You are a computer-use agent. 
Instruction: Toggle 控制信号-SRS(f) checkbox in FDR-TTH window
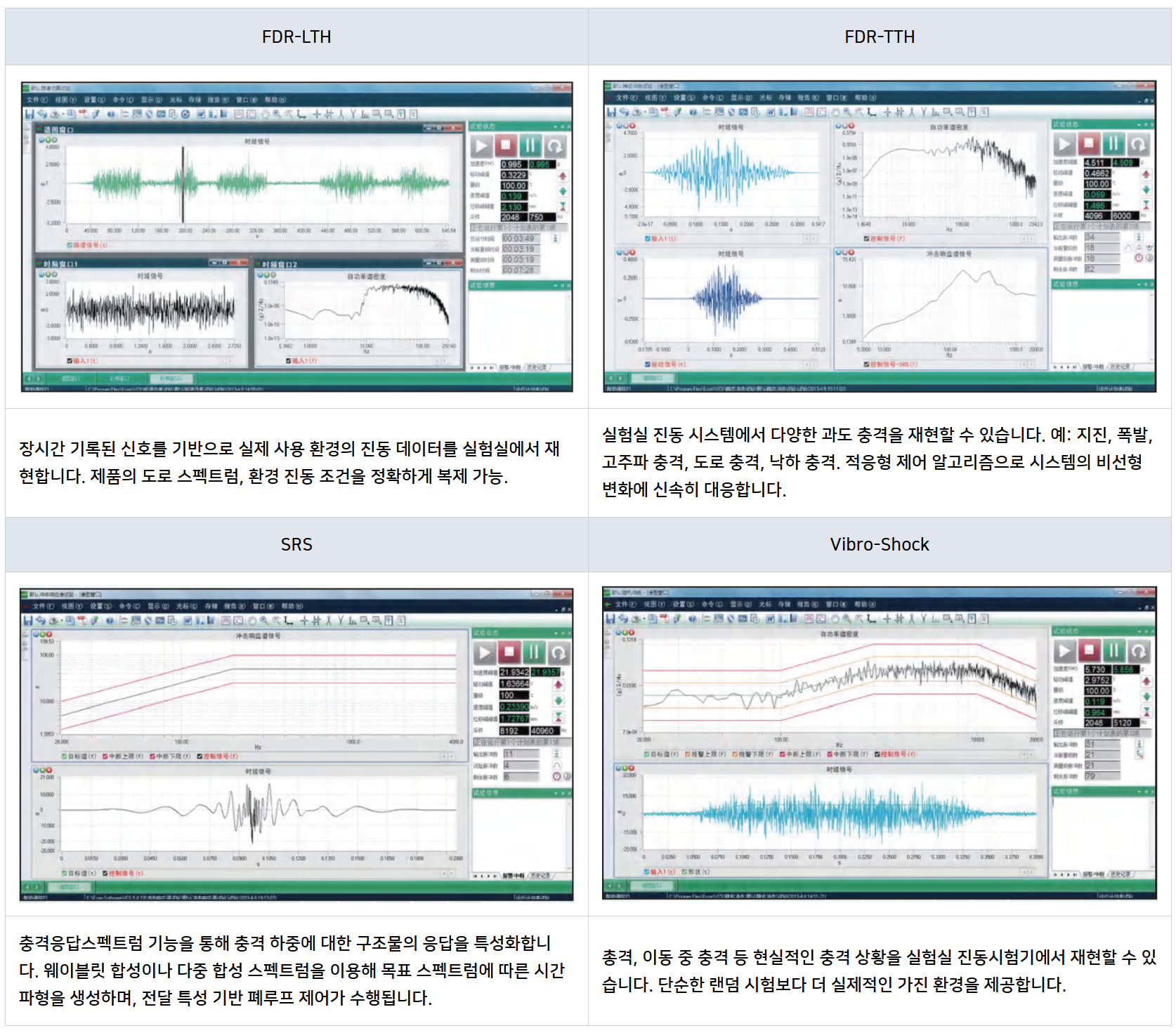click(x=866, y=364)
